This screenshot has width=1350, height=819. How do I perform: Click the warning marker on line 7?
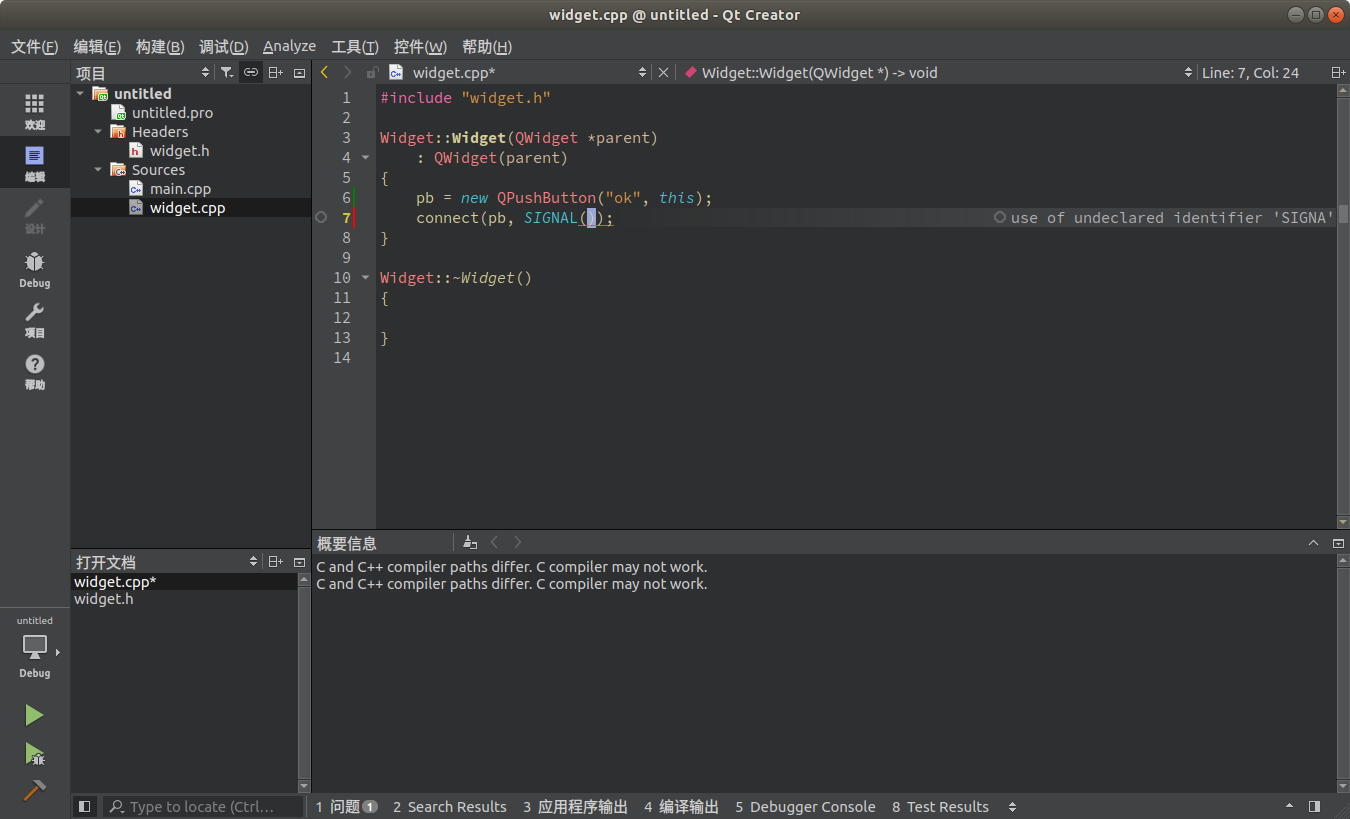(x=321, y=217)
